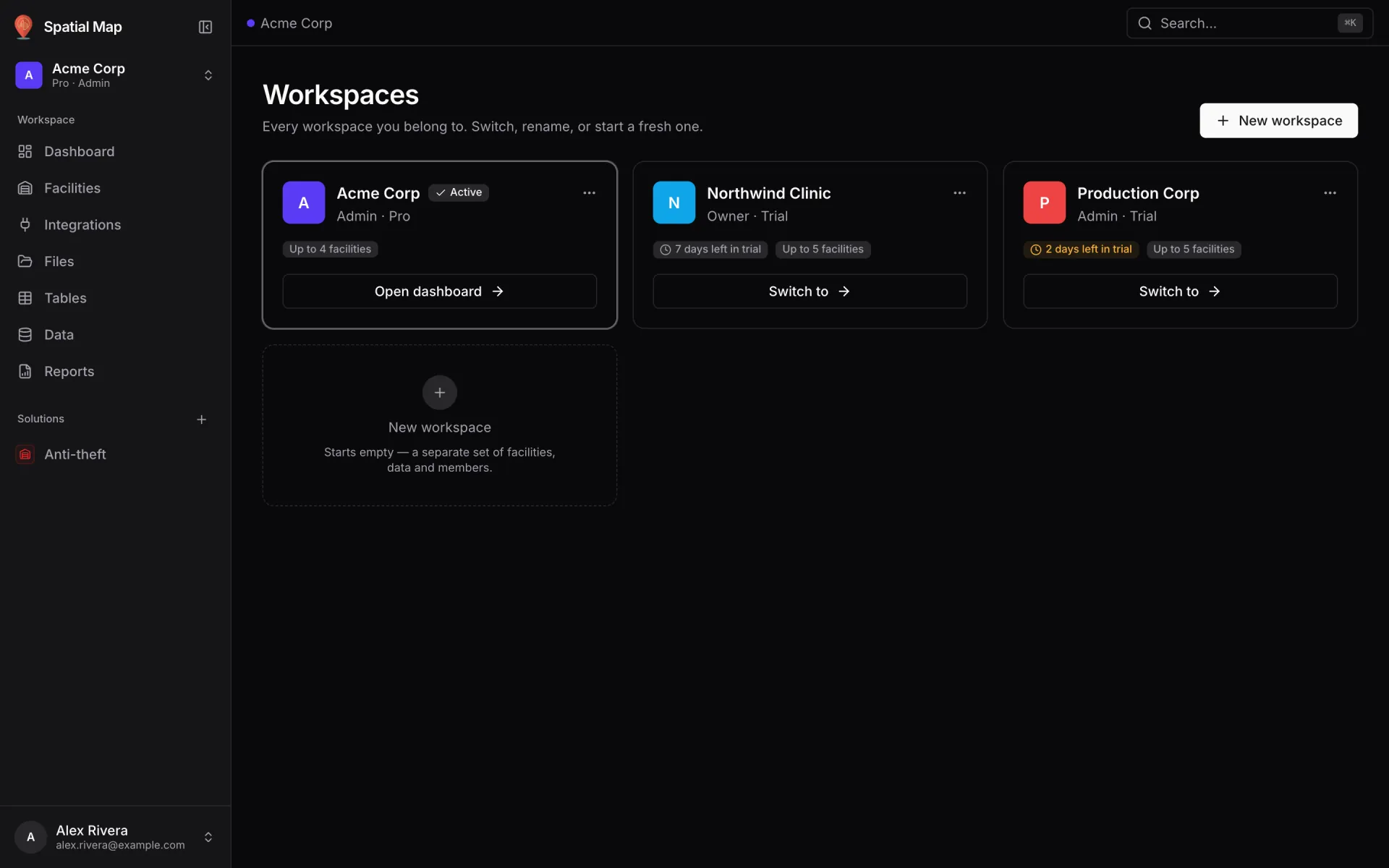Viewport: 1389px width, 868px height.
Task: Open the Anti-theft solution
Action: click(115, 454)
